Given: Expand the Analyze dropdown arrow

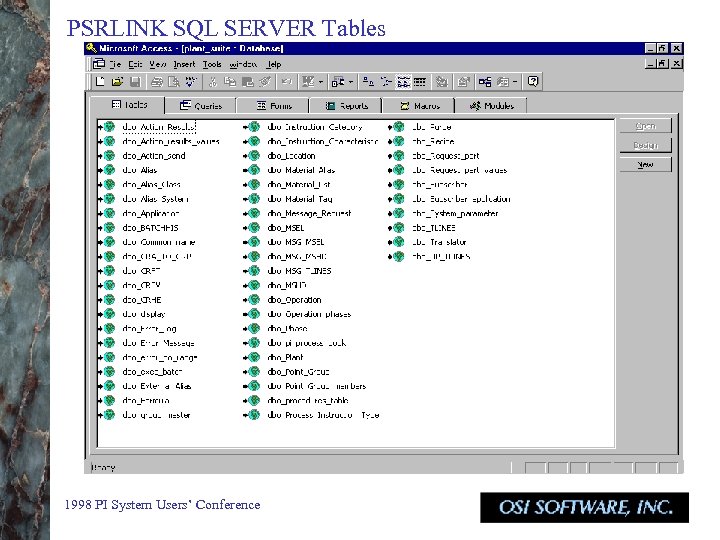Looking at the screenshot, I should coord(351,82).
